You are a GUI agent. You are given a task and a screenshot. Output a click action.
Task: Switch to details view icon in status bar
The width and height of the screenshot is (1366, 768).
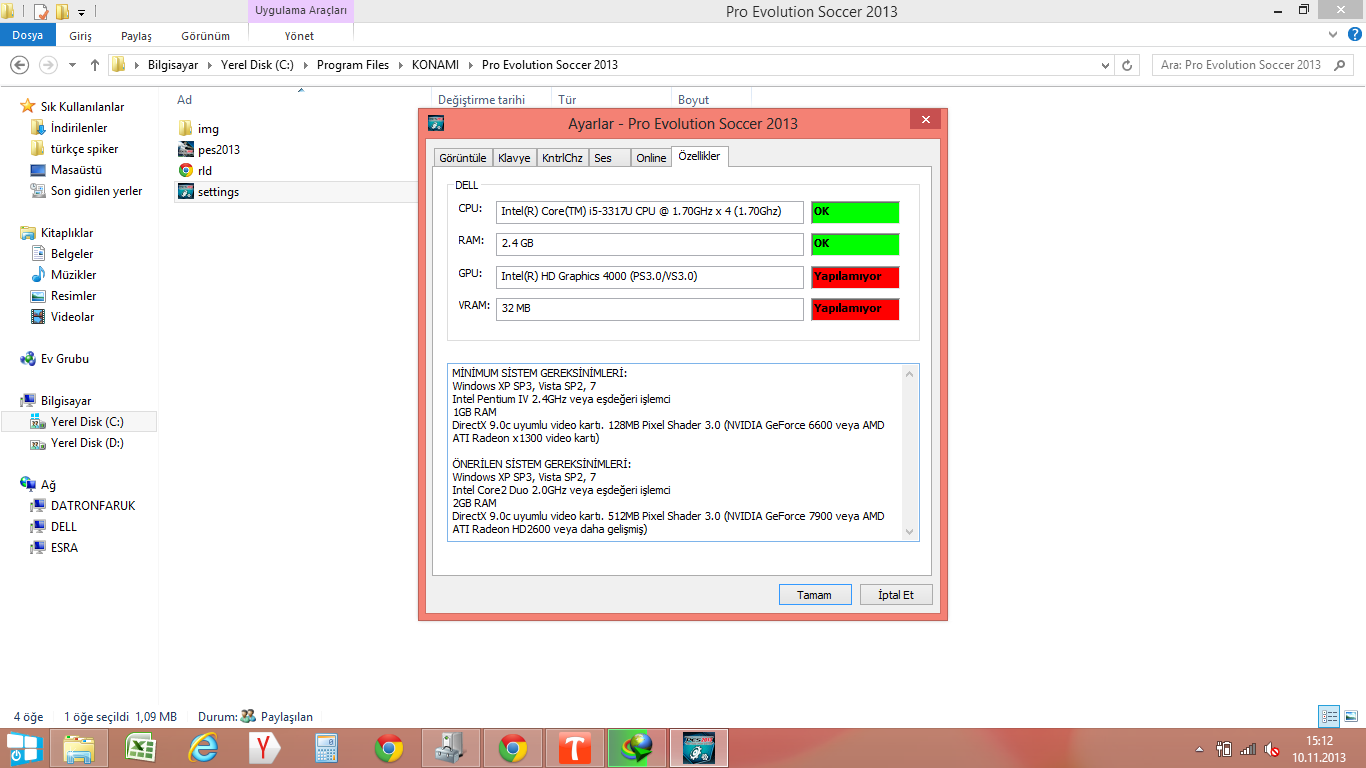pyautogui.click(x=1329, y=716)
